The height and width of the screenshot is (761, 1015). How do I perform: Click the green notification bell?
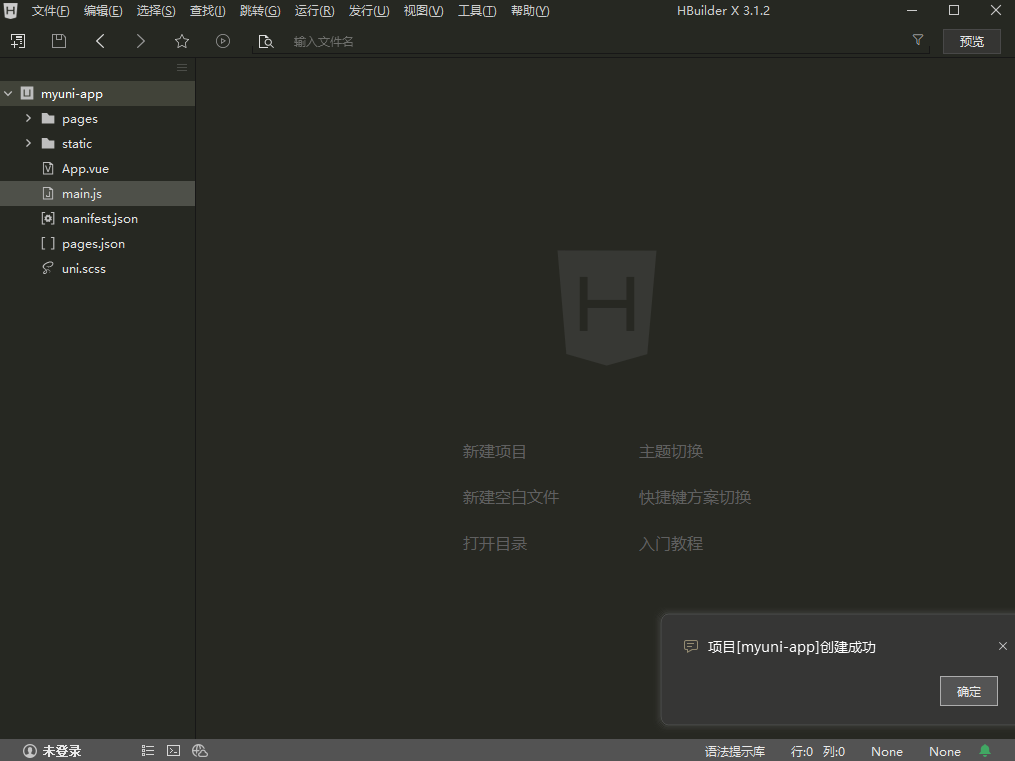[985, 751]
